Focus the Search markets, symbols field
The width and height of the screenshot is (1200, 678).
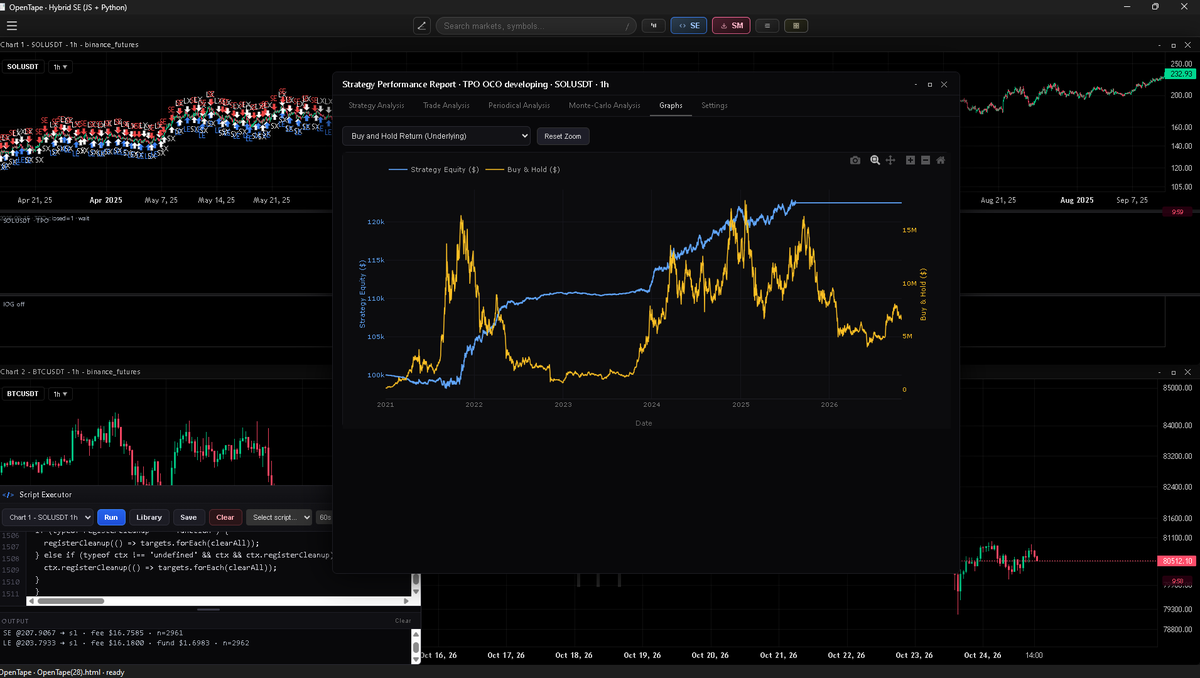click(x=536, y=25)
